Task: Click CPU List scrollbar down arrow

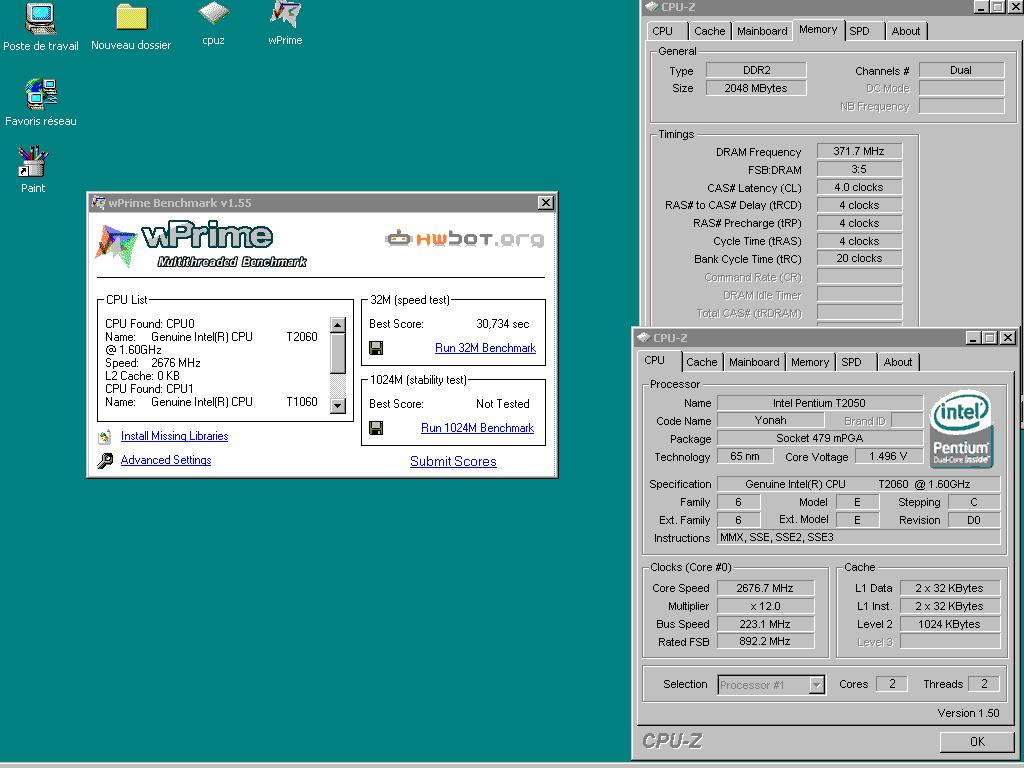Action: pos(338,406)
